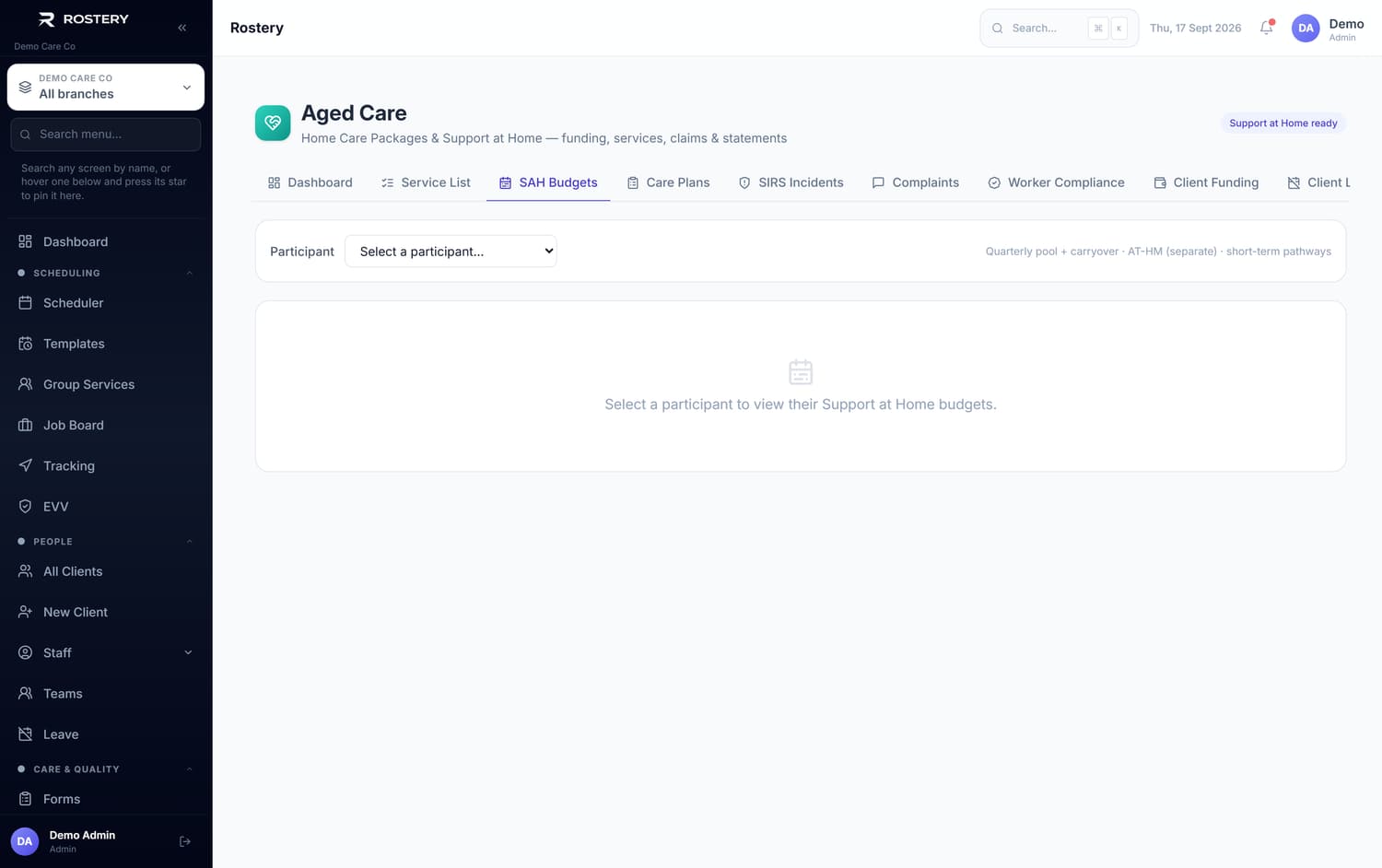
Task: Click the Rostery page title
Action: tap(257, 28)
